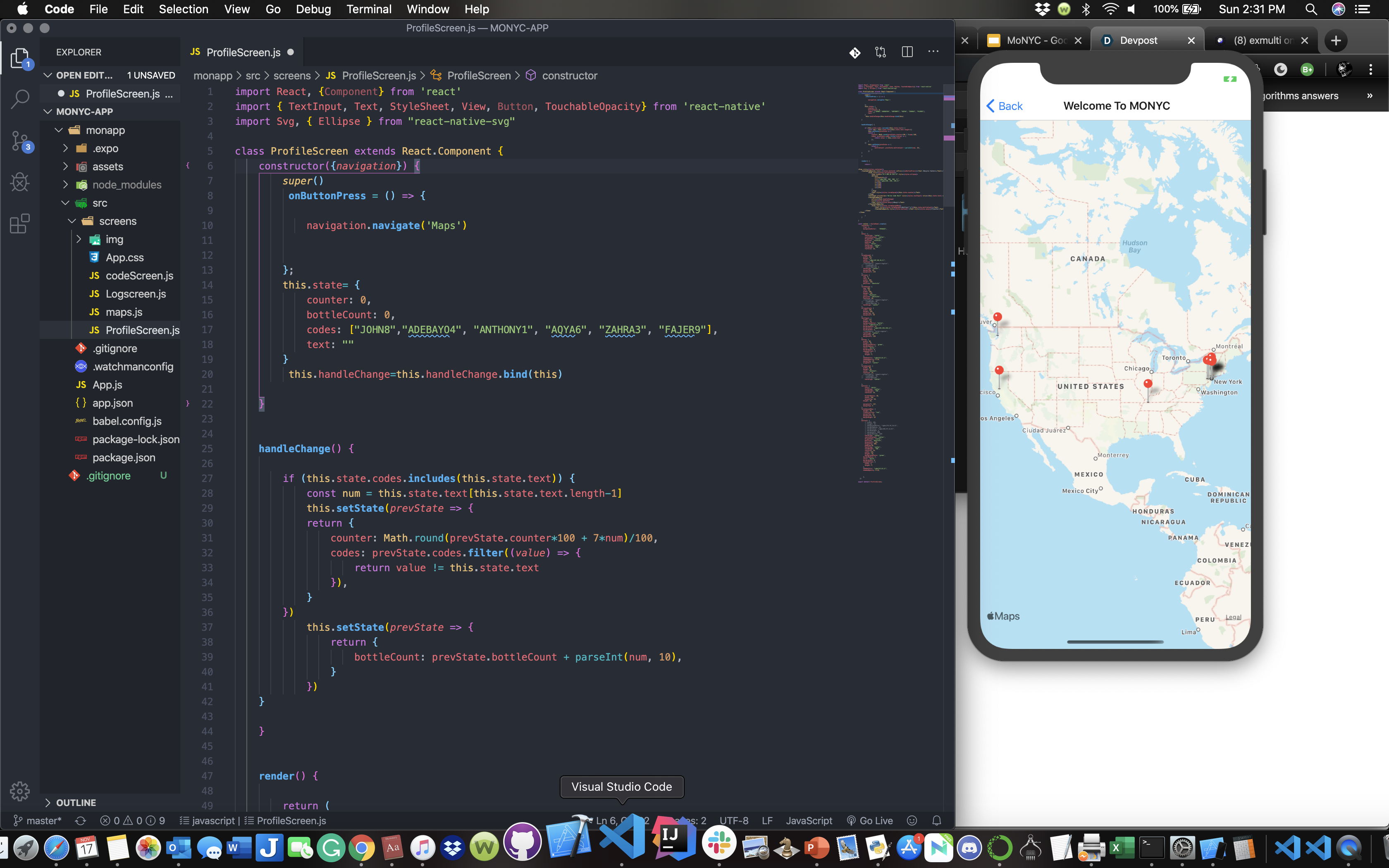The image size is (1389, 868).
Task: Select the ProfileScreen.js editor tab
Action: click(242, 52)
